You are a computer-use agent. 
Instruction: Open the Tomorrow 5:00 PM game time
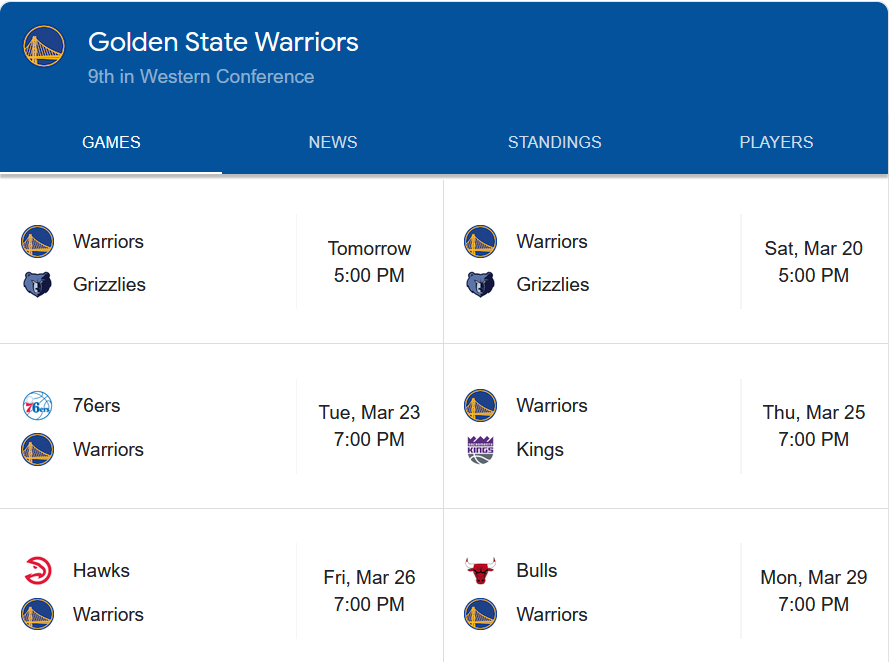pyautogui.click(x=369, y=262)
